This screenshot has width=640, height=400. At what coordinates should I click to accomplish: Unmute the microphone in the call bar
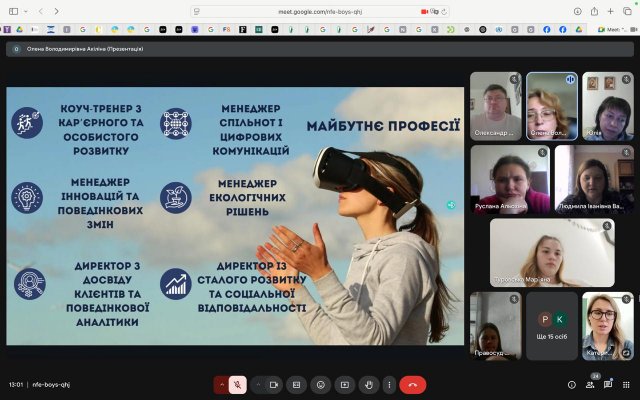tap(238, 384)
